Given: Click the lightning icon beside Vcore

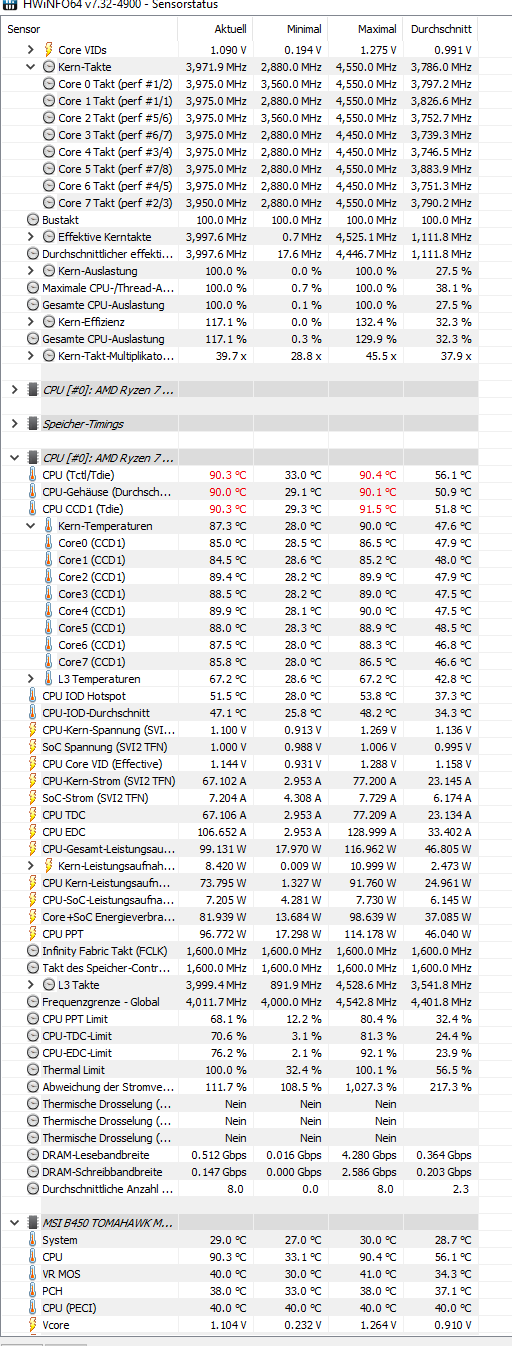Looking at the screenshot, I should point(33,1324).
